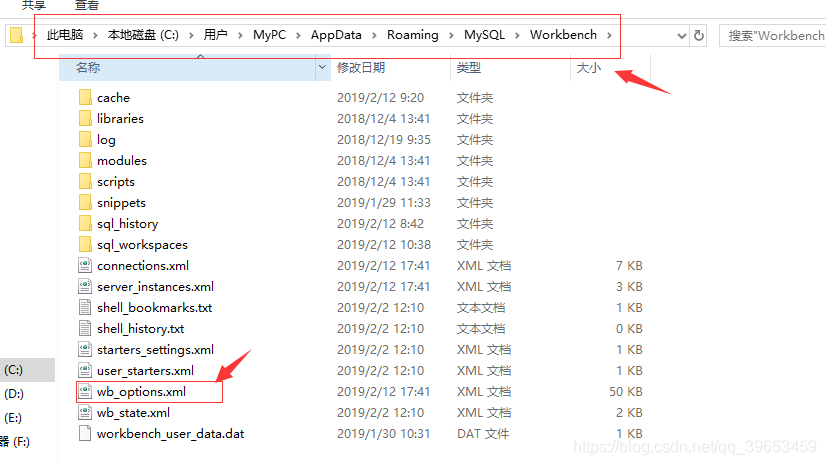
Task: Select the connections.xml file name
Action: point(143,265)
